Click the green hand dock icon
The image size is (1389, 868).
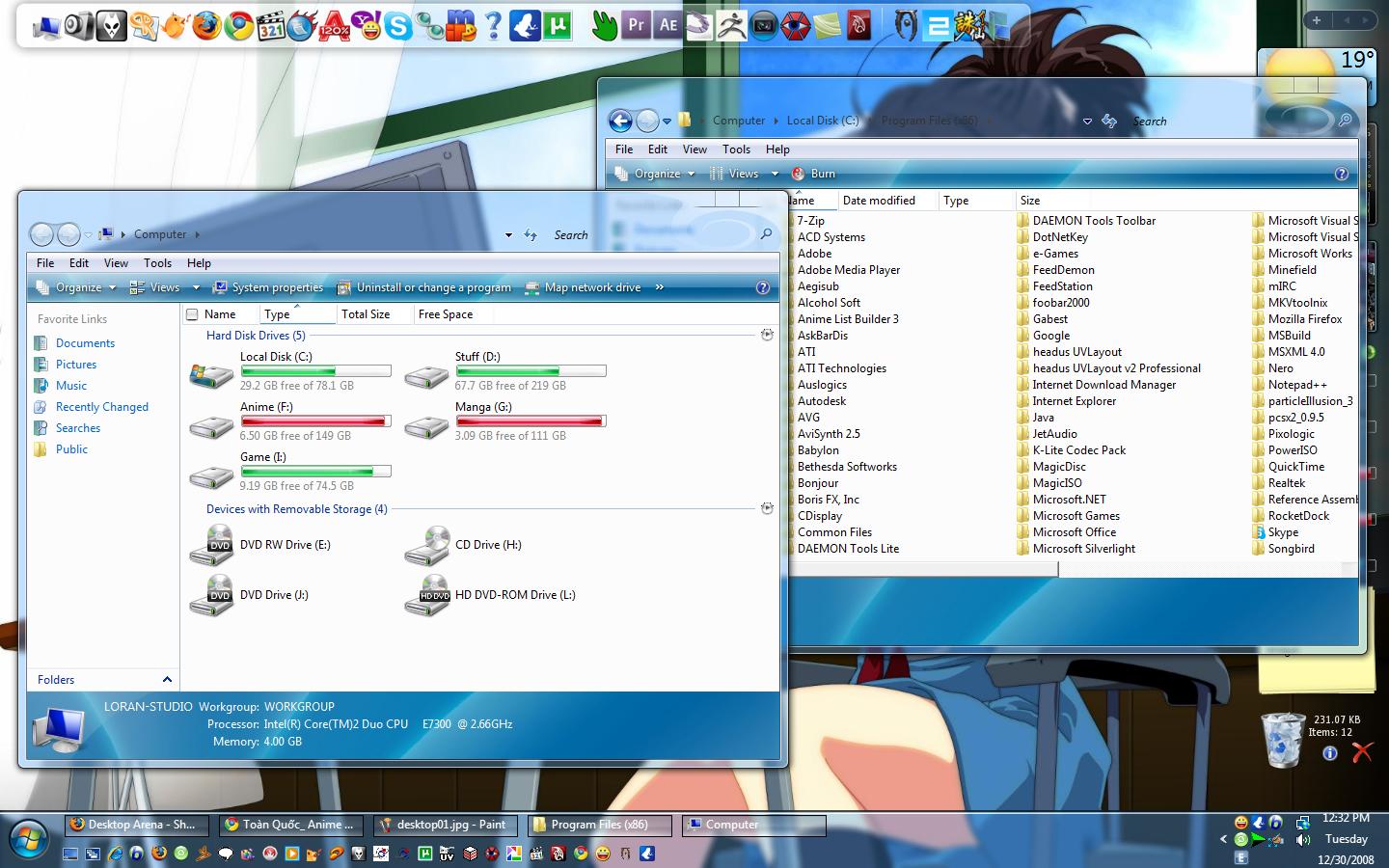604,26
